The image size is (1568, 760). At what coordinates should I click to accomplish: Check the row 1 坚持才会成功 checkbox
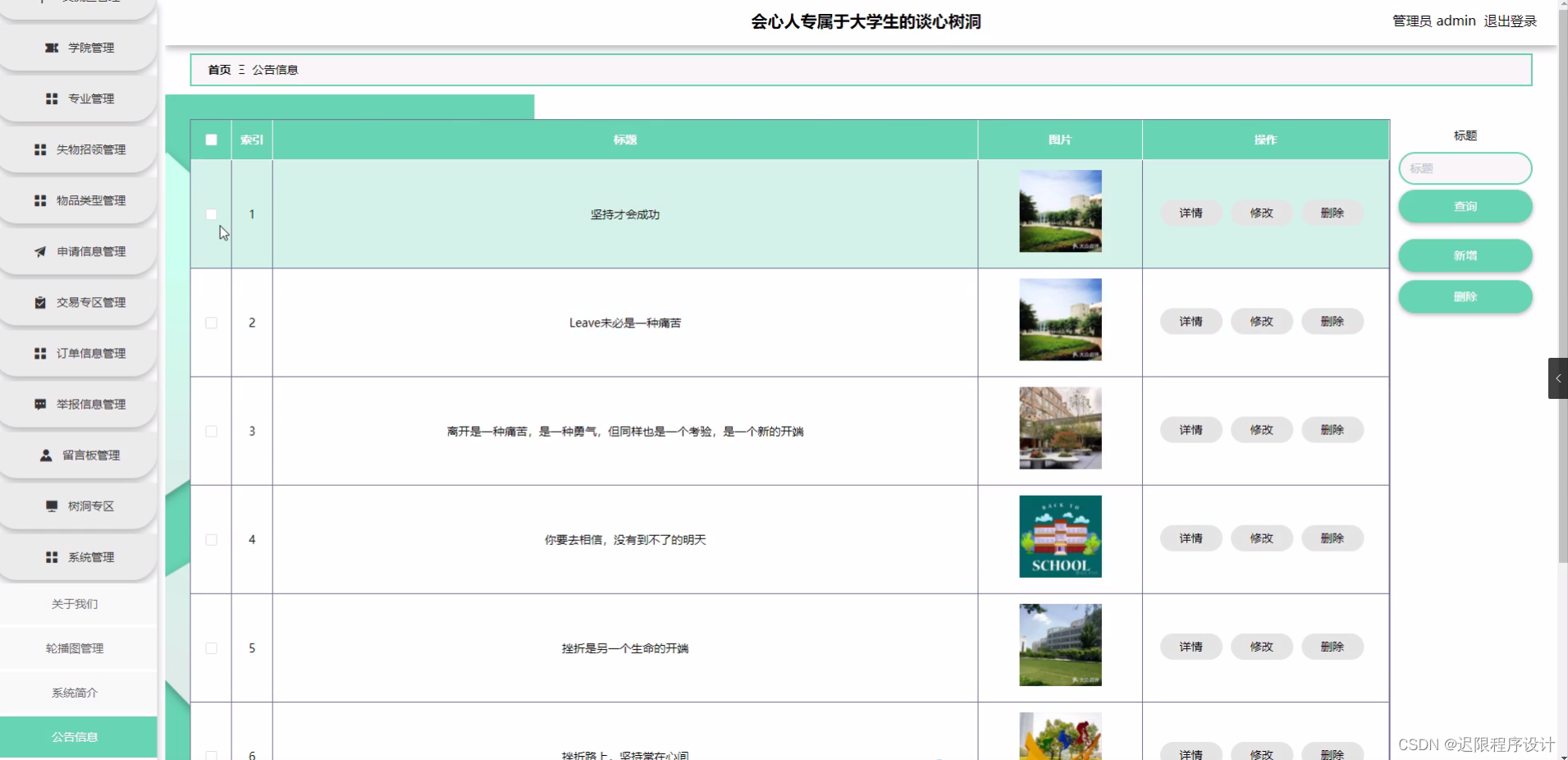coord(211,214)
